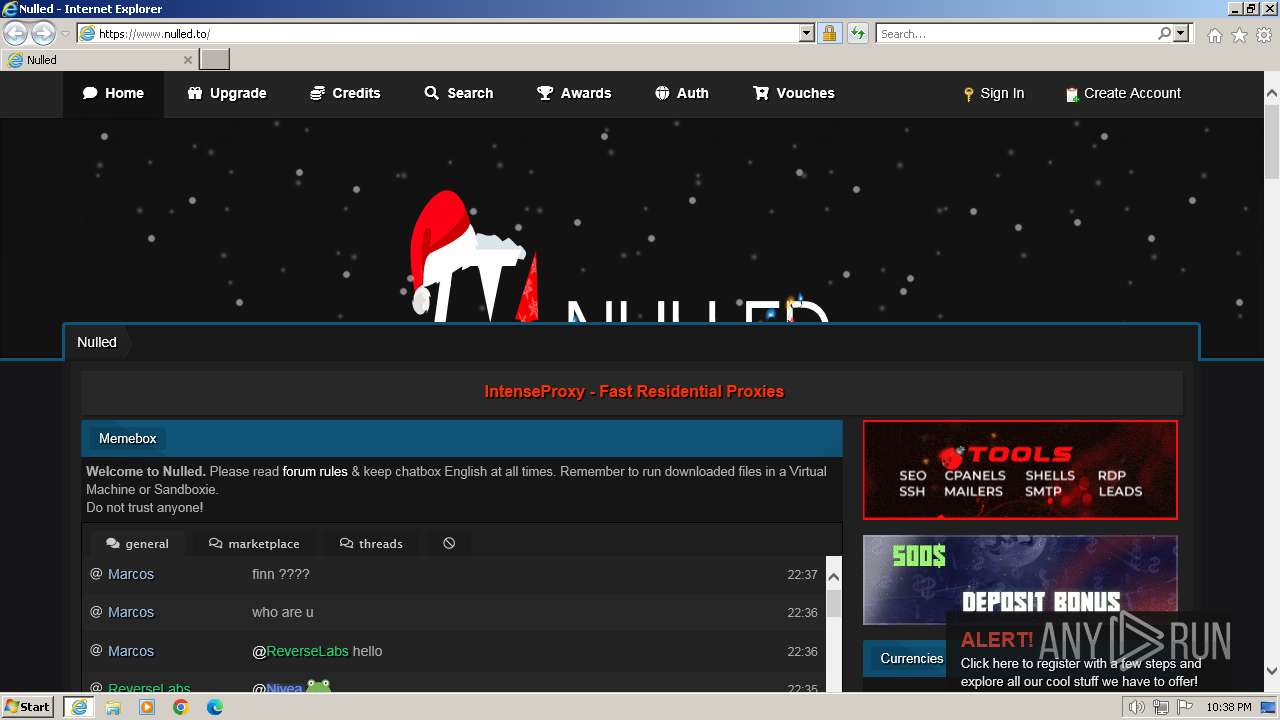The image size is (1280, 720).
Task: Open the Vouches nav item
Action: (794, 93)
